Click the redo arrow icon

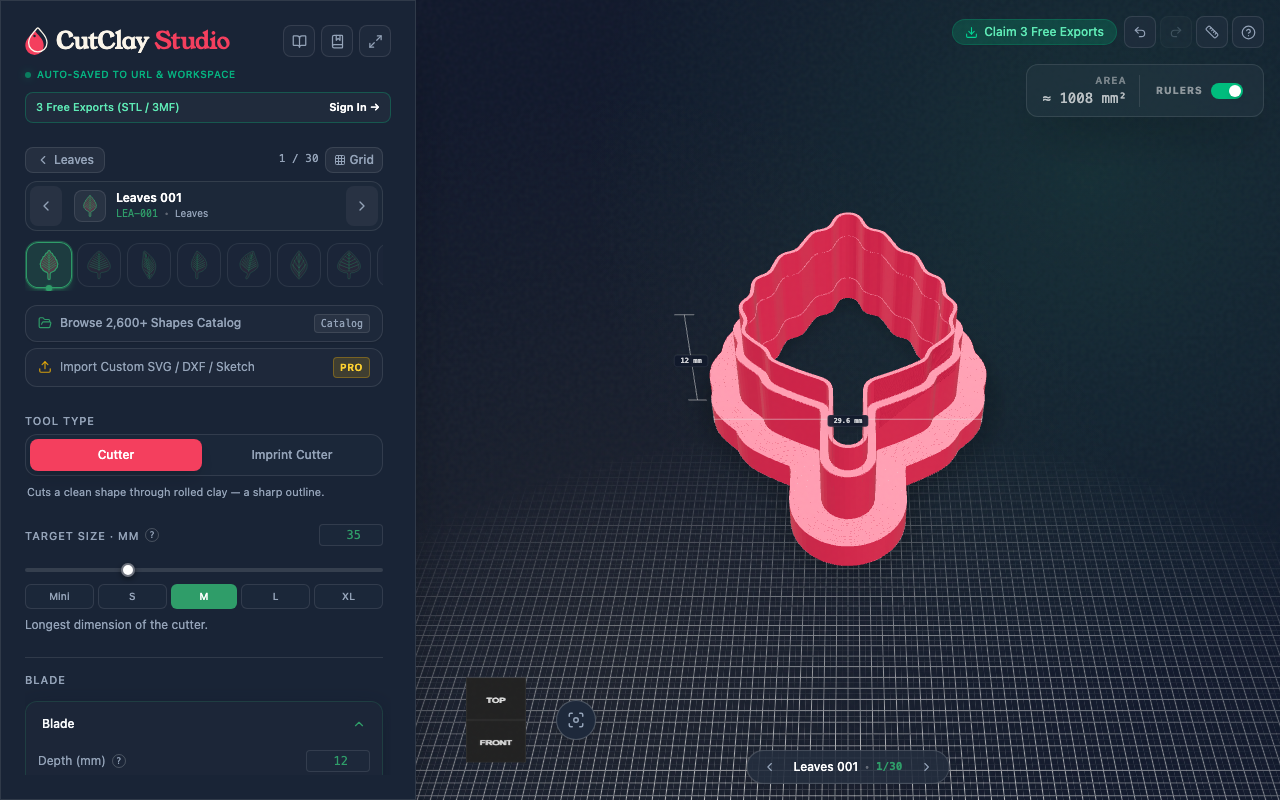tap(1176, 32)
